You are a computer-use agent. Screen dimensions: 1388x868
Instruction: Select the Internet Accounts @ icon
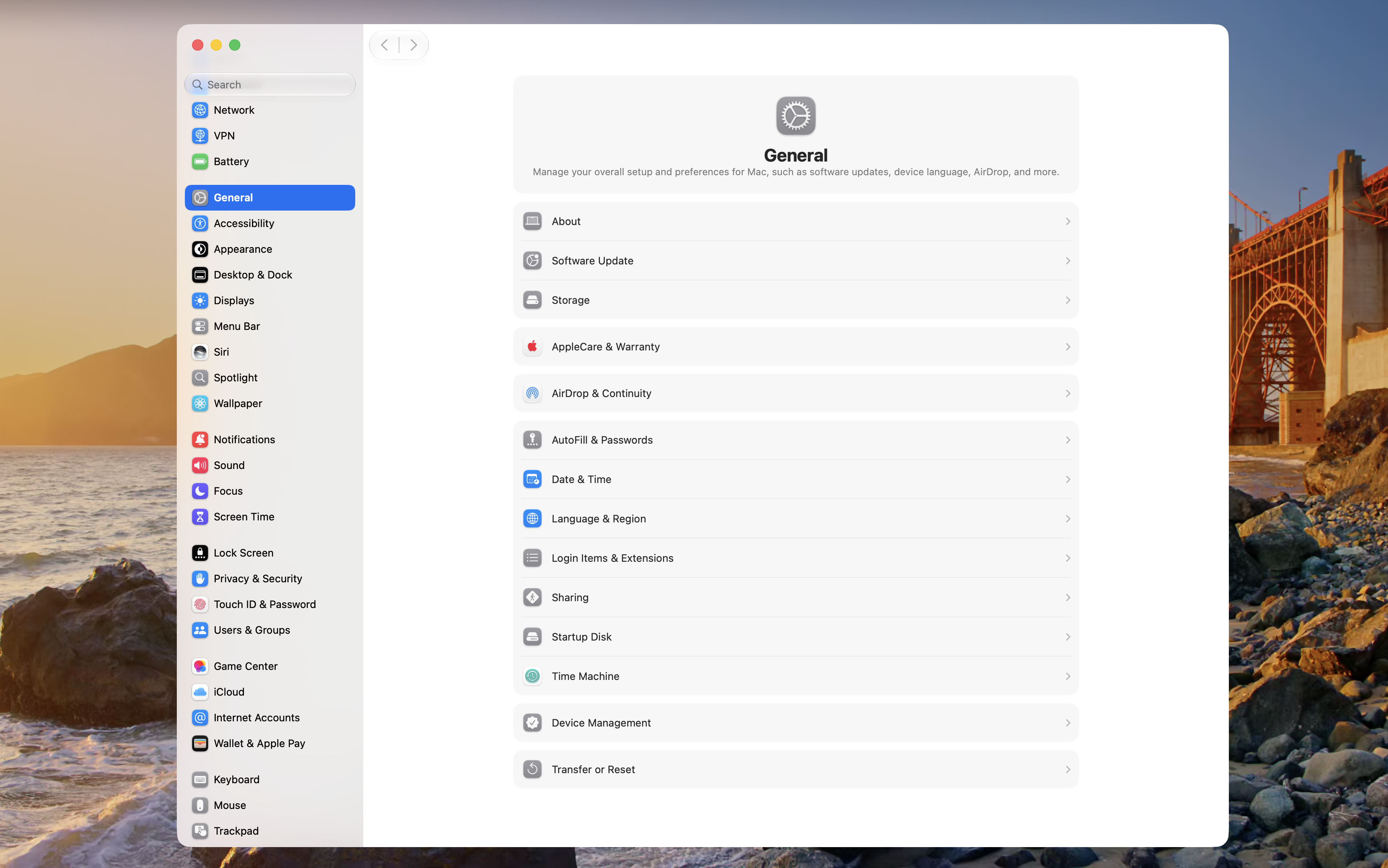(200, 718)
